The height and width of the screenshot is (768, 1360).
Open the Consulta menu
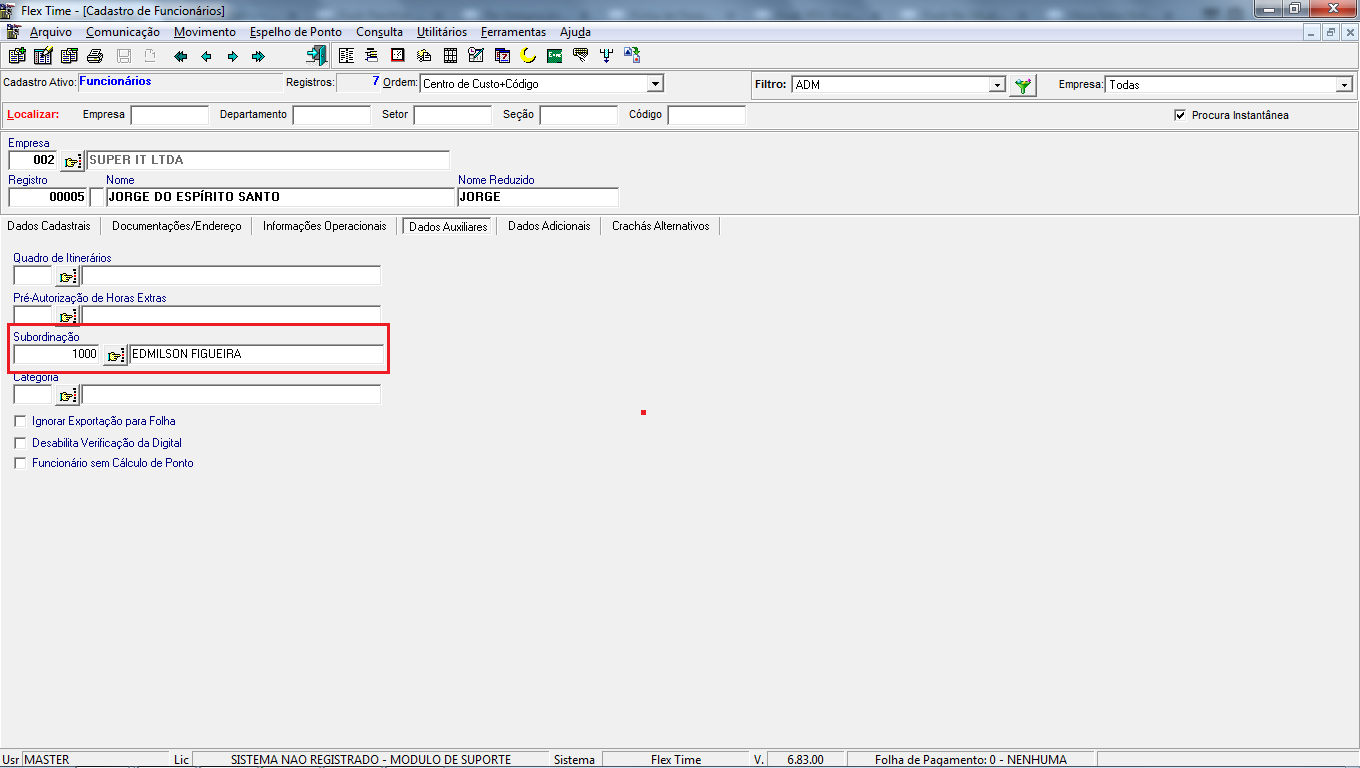click(x=380, y=32)
